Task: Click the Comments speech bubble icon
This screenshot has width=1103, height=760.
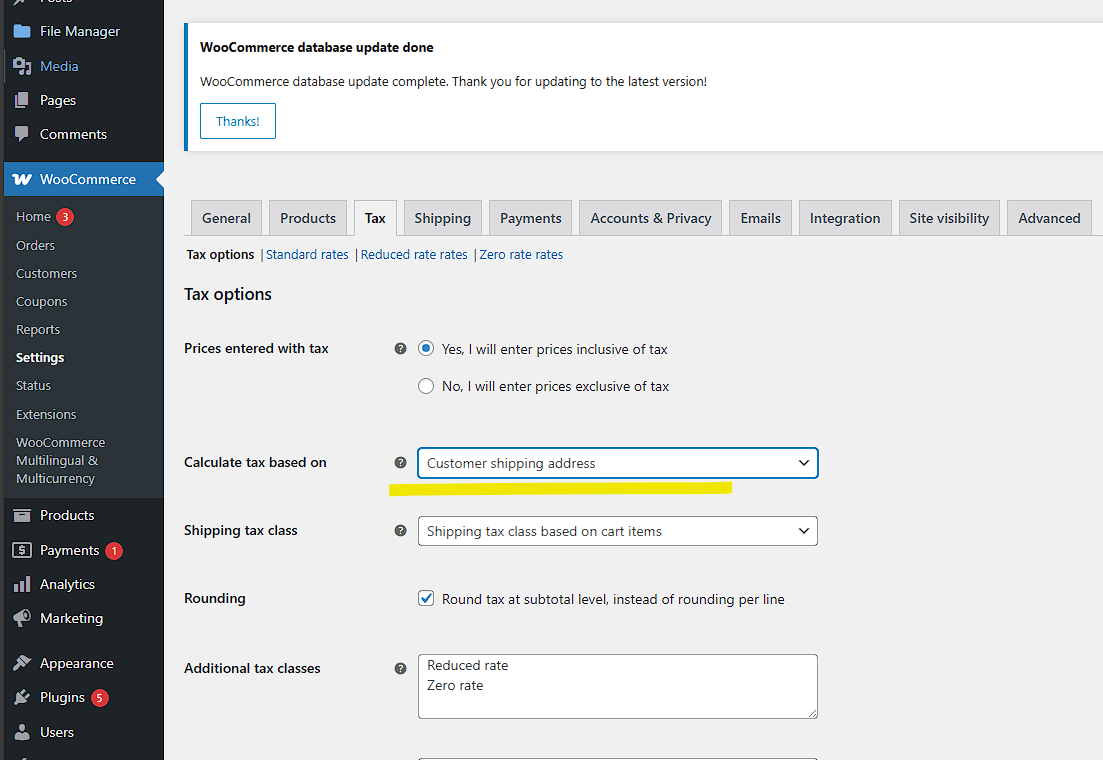Action: point(22,134)
